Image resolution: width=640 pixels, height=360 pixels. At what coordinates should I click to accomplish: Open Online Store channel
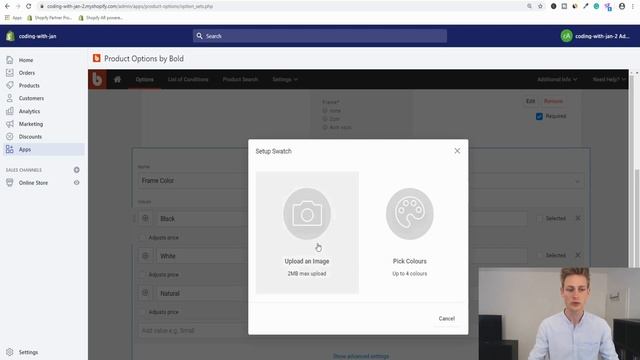(33, 183)
